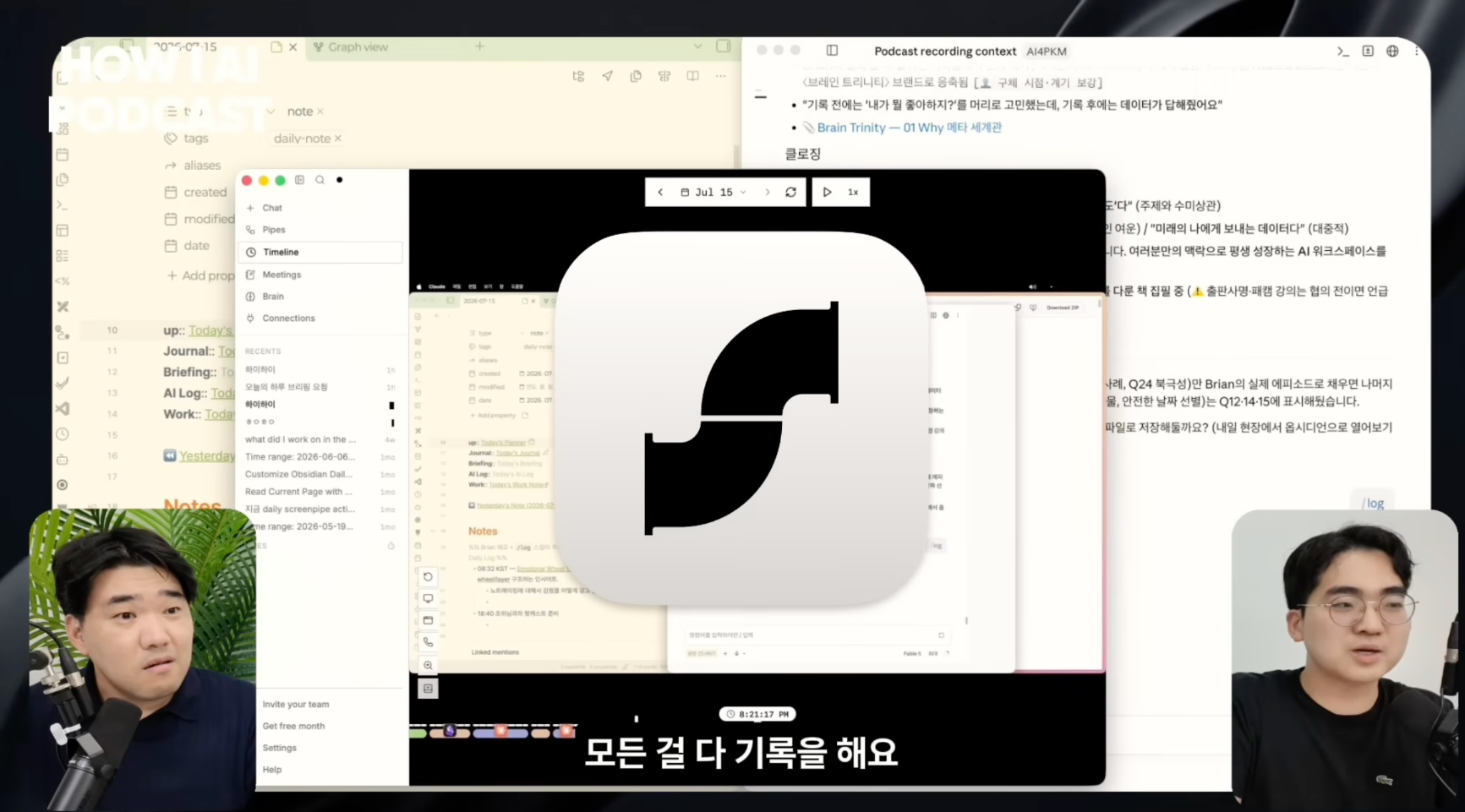1465x812 pixels.
Task: Click the 8:21:17 PM timestamp marker
Action: 757,714
